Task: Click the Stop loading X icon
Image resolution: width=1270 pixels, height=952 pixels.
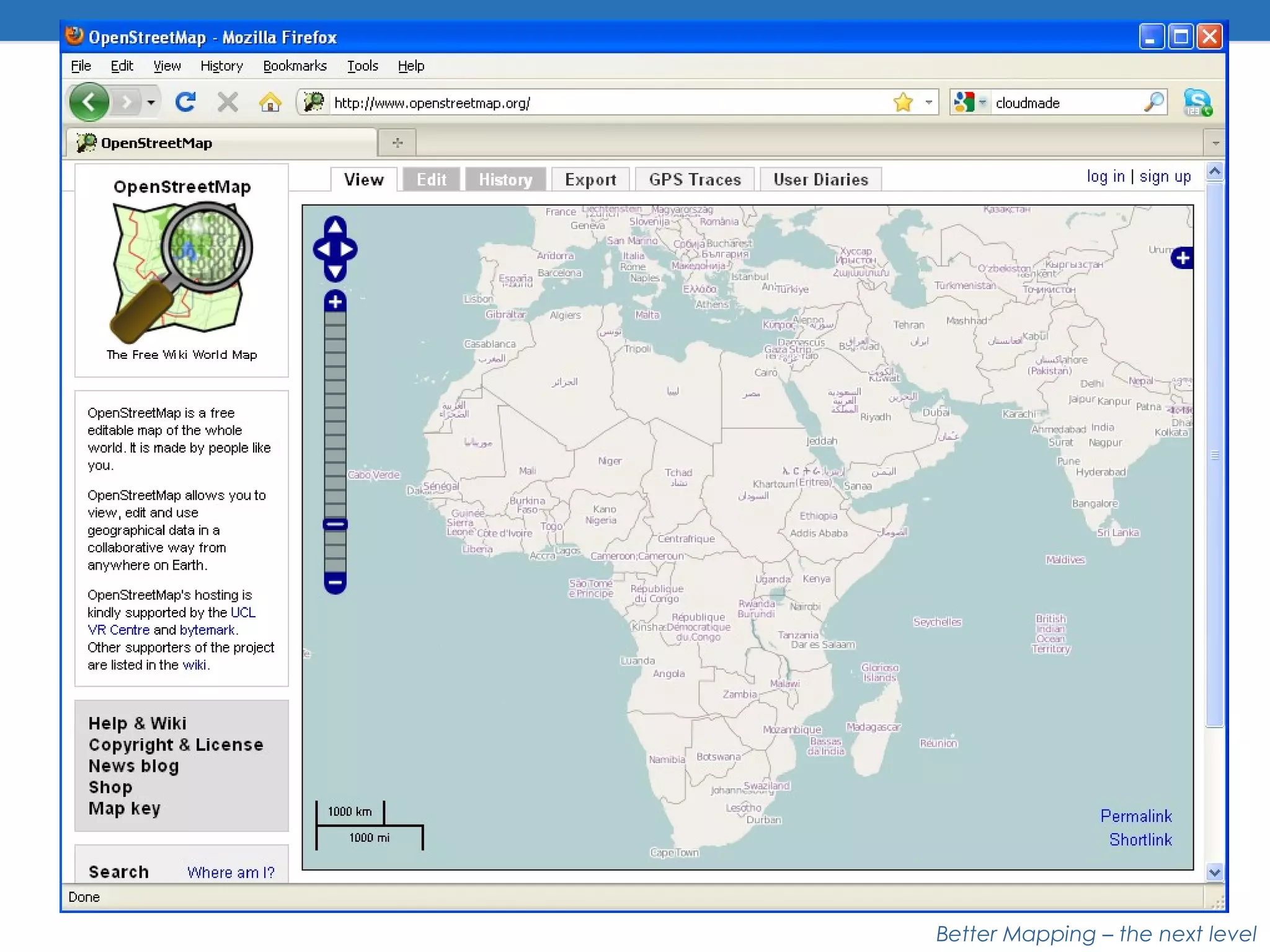Action: click(x=228, y=102)
